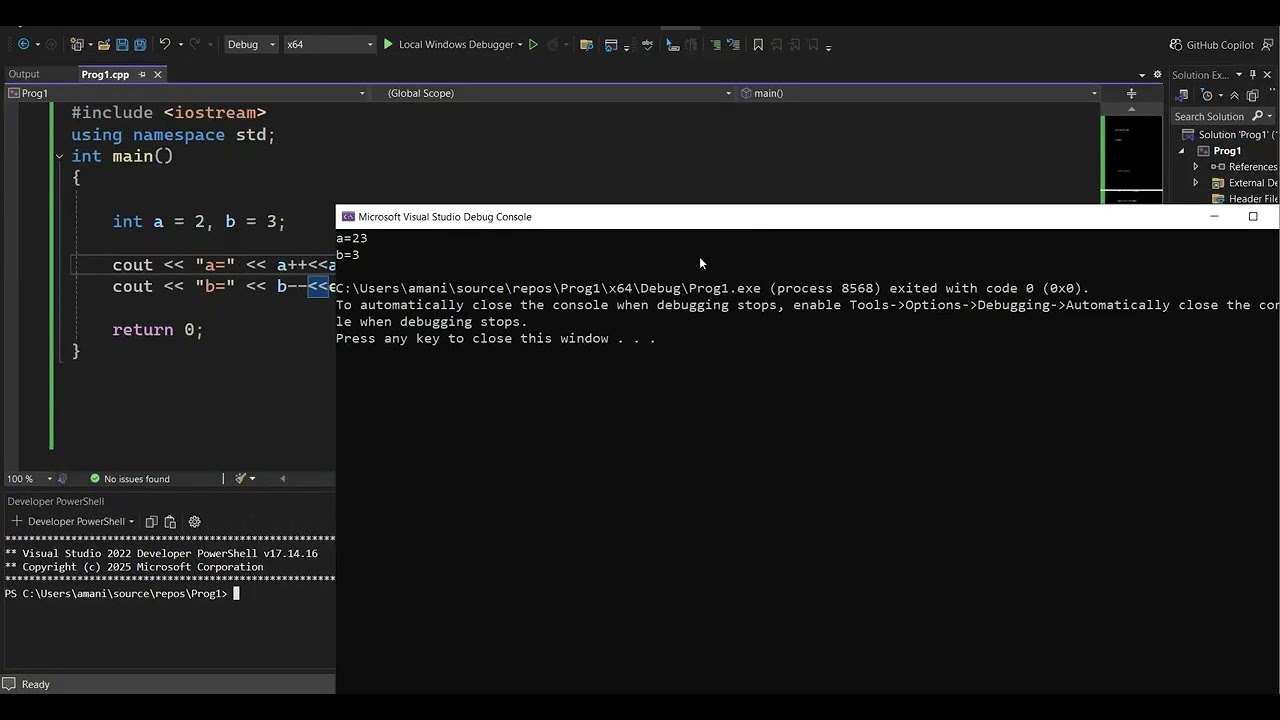Click the editor settings gear icon
Image resolution: width=1280 pixels, height=720 pixels.
(x=1158, y=74)
